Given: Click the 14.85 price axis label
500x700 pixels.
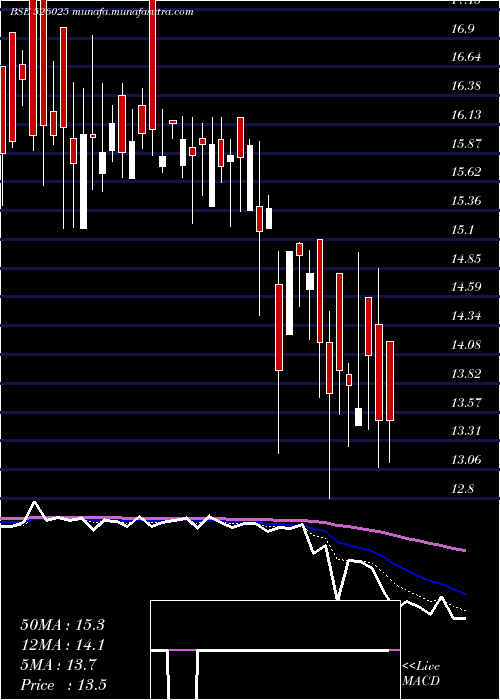Looking at the screenshot, I should click(x=467, y=258).
